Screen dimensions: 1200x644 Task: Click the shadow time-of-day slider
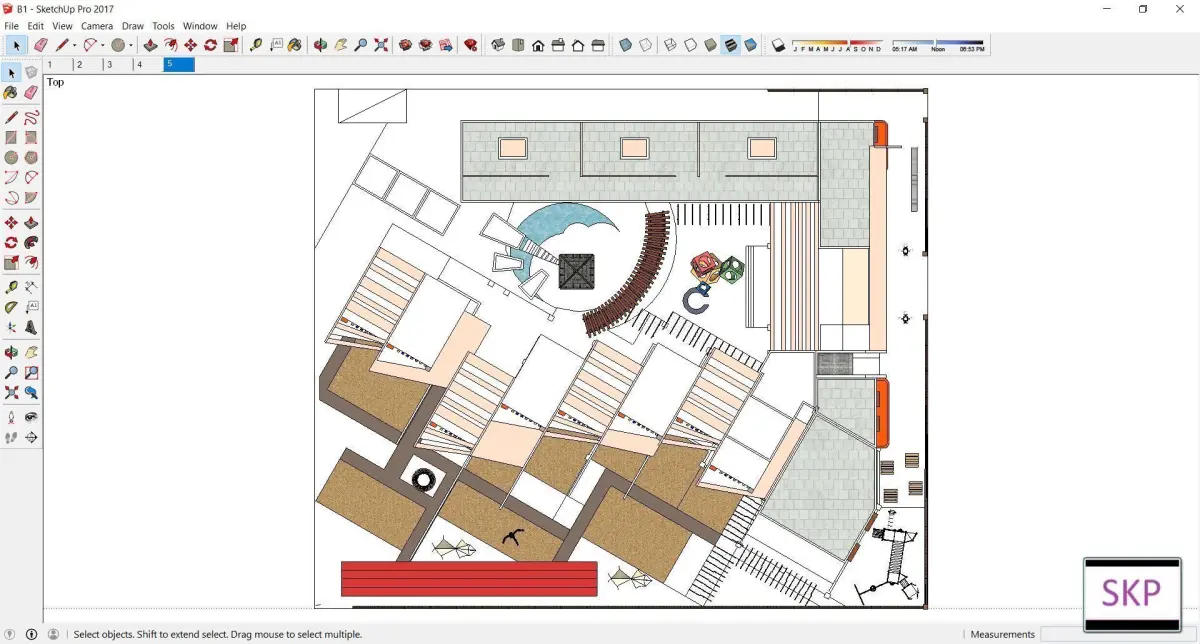(938, 45)
